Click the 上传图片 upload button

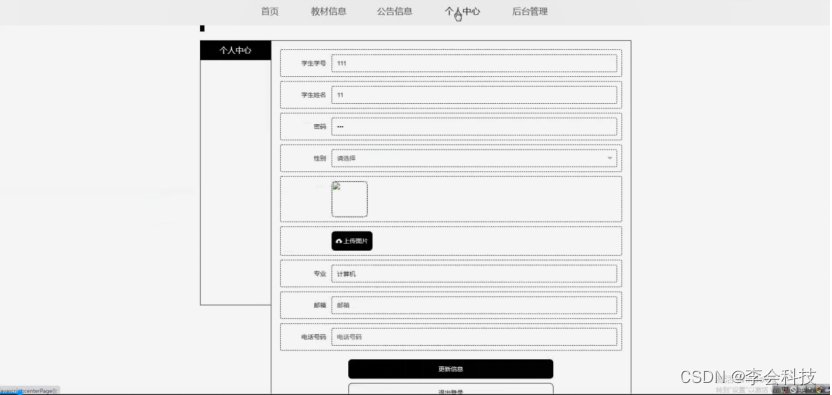coord(352,241)
